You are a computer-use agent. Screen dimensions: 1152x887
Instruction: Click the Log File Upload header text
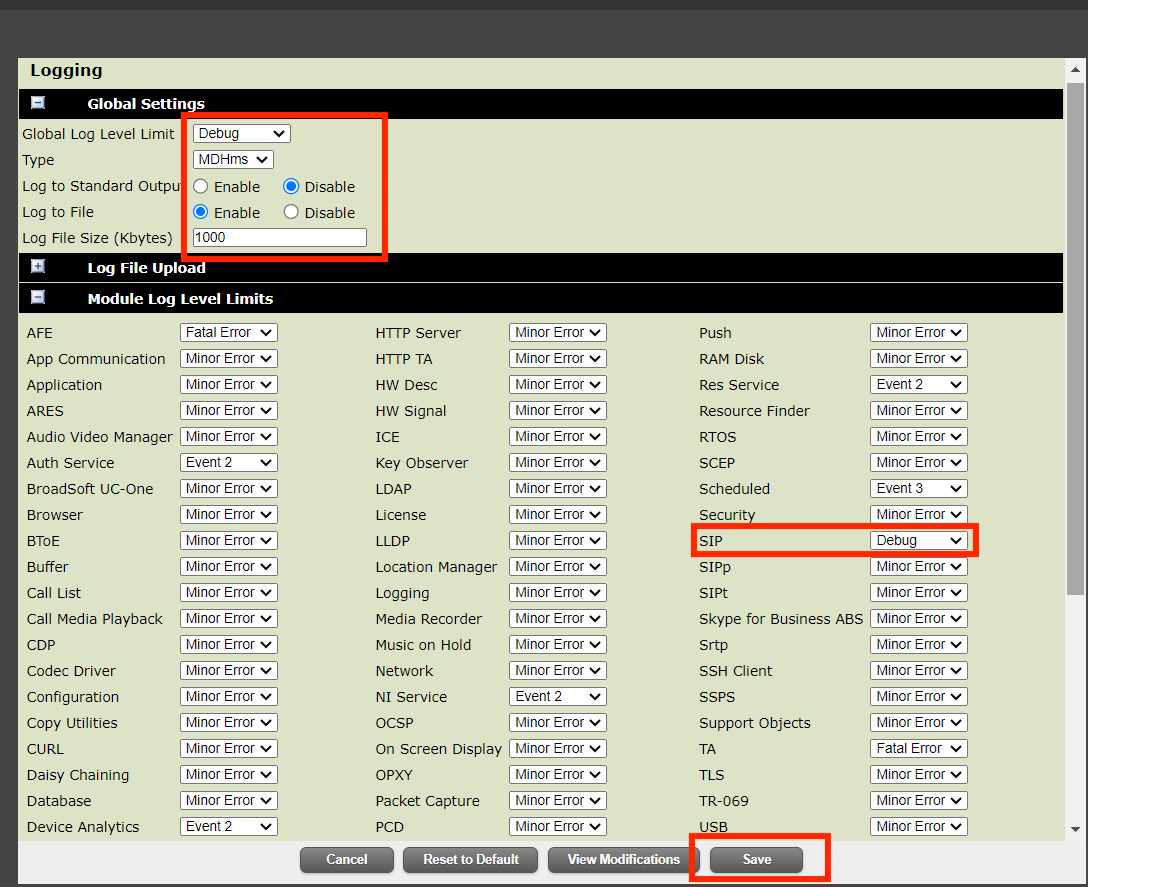(x=146, y=267)
